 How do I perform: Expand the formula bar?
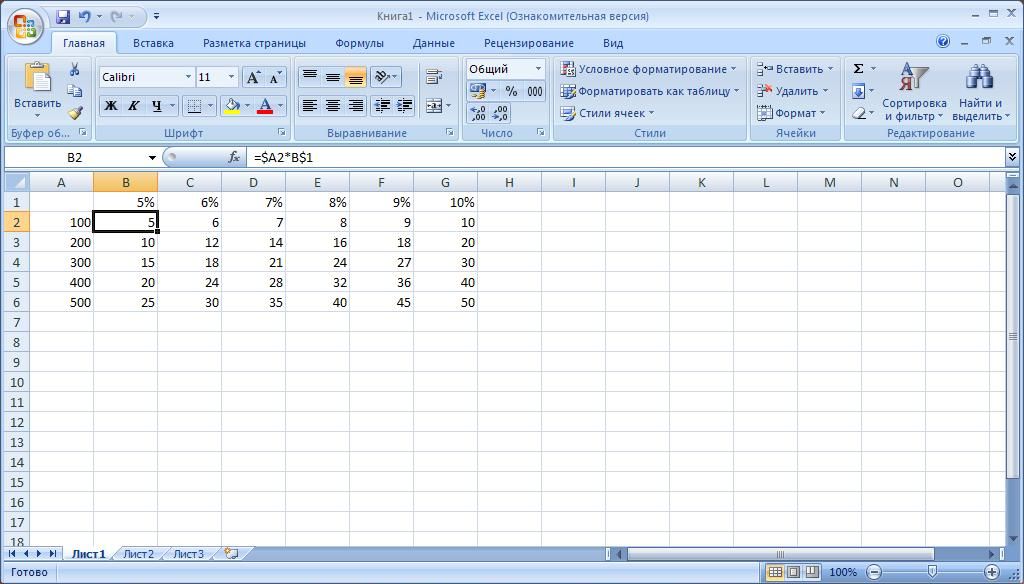(x=1012, y=157)
